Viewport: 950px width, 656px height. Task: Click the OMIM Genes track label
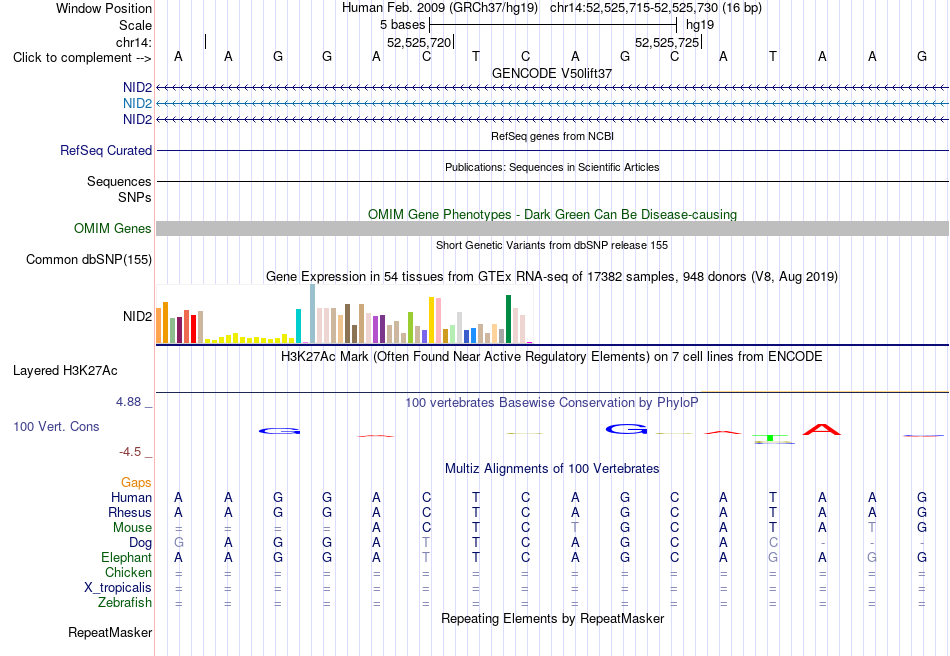click(113, 228)
